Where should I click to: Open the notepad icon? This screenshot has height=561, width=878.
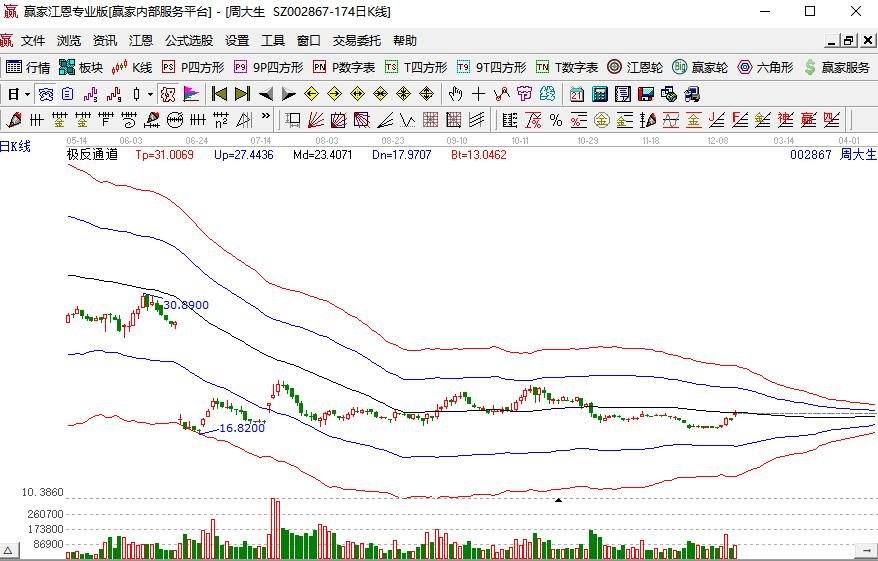click(x=623, y=95)
